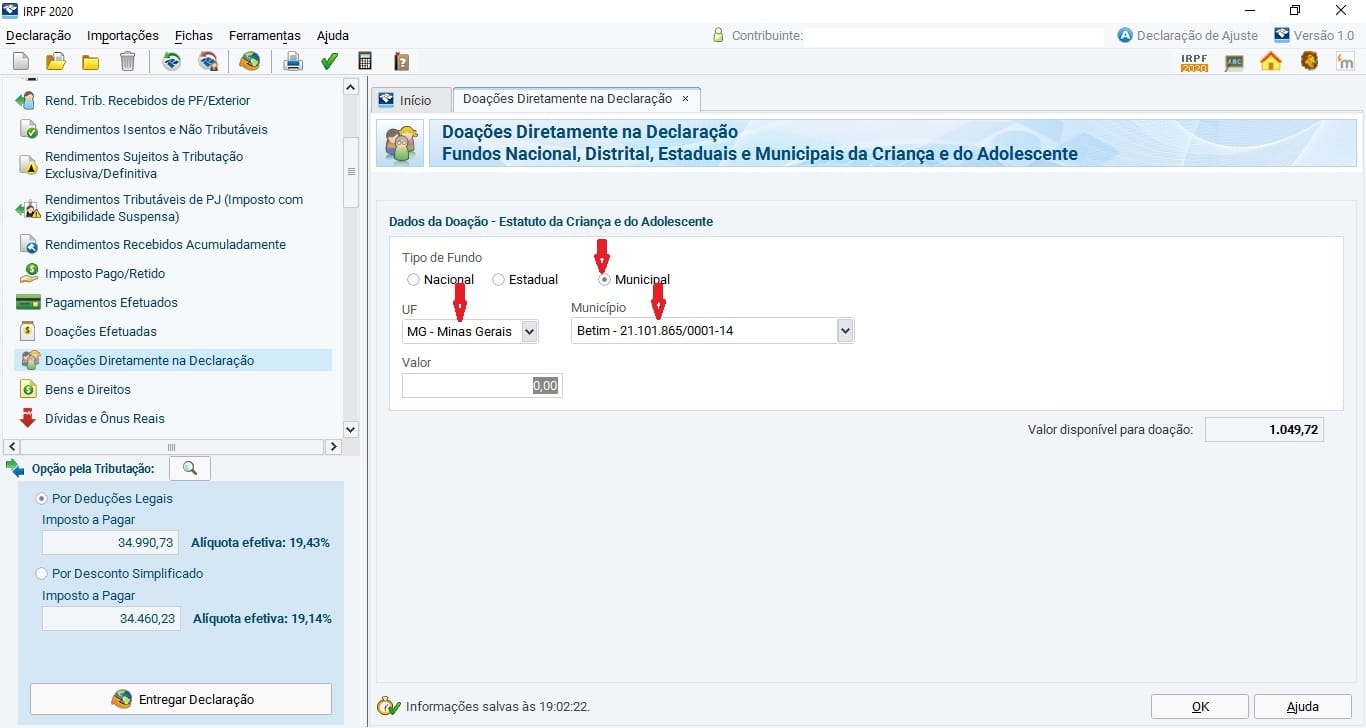This screenshot has width=1366, height=728.
Task: Switch to the Início tab
Action: click(405, 100)
